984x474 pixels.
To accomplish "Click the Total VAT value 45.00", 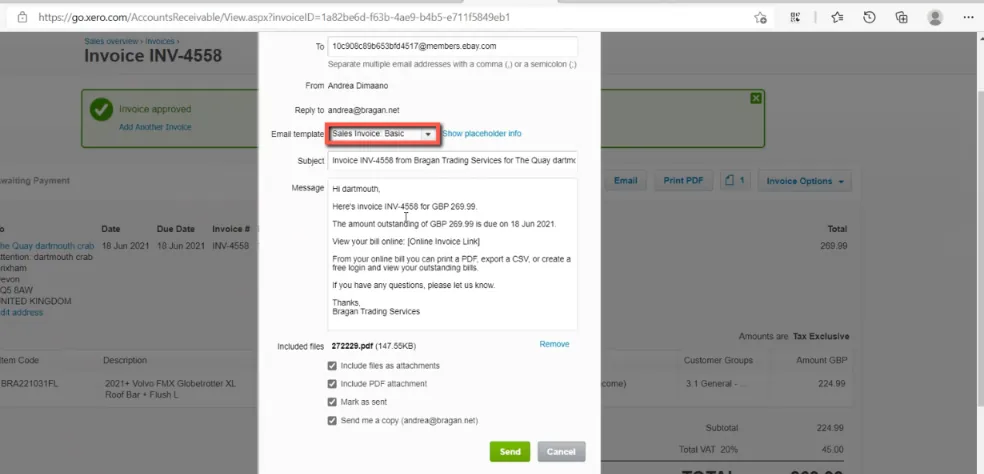I will click(x=833, y=450).
